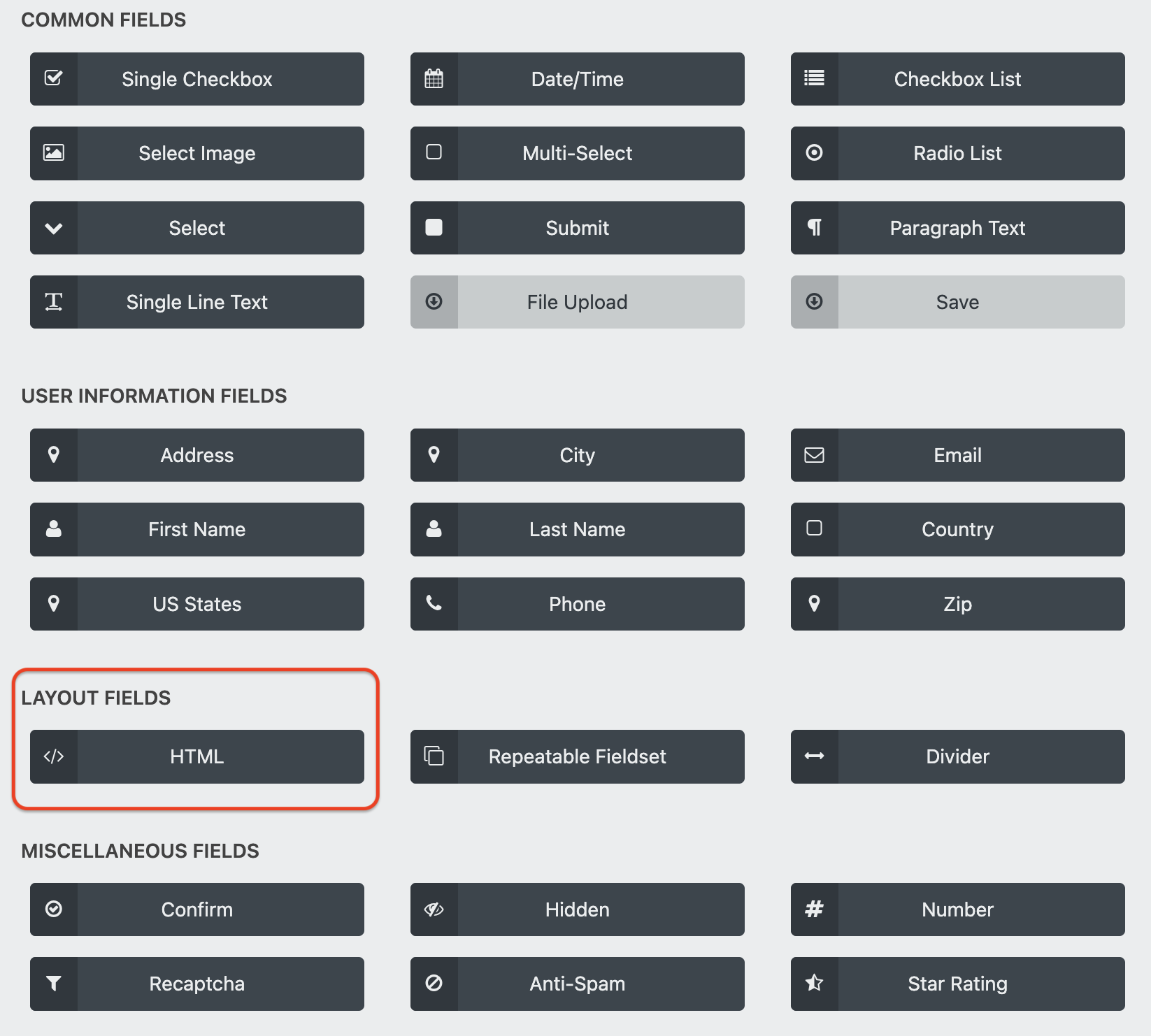Click the phone handset icon on Phone field
1151x1036 pixels.
coord(434,604)
